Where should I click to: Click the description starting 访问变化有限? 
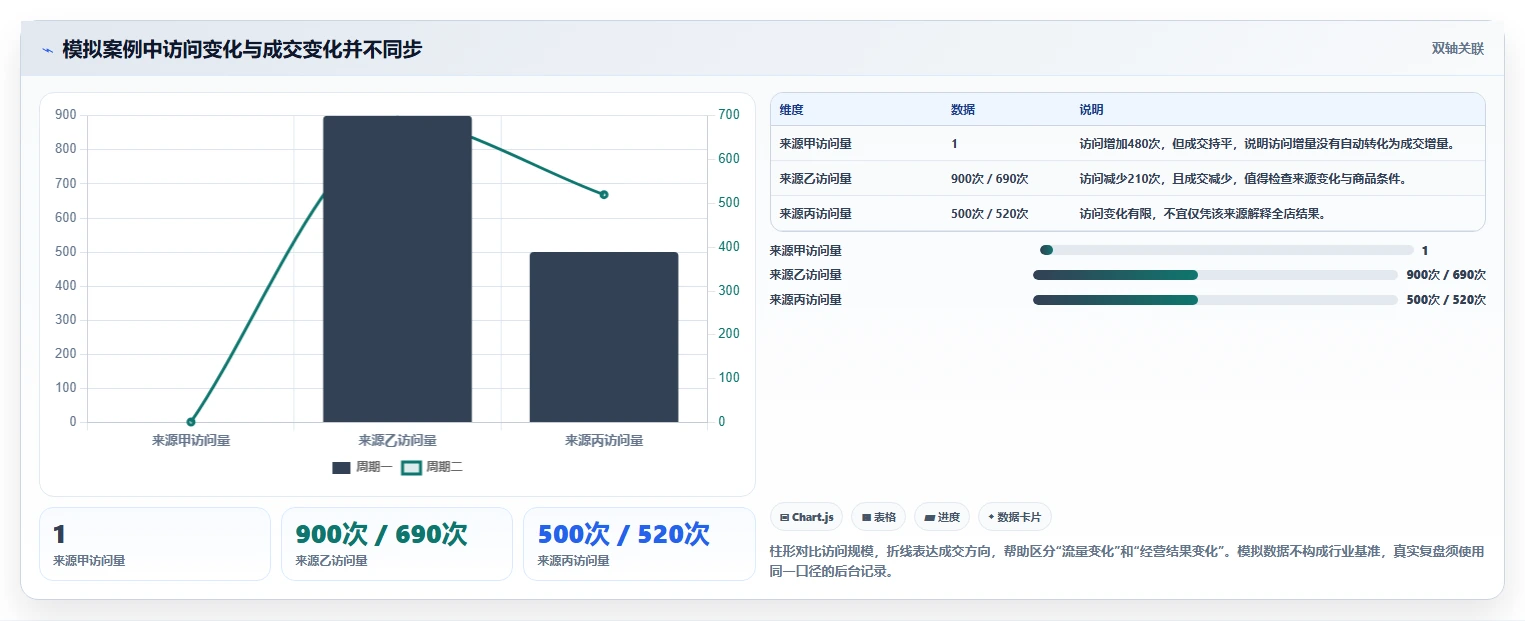click(1202, 214)
